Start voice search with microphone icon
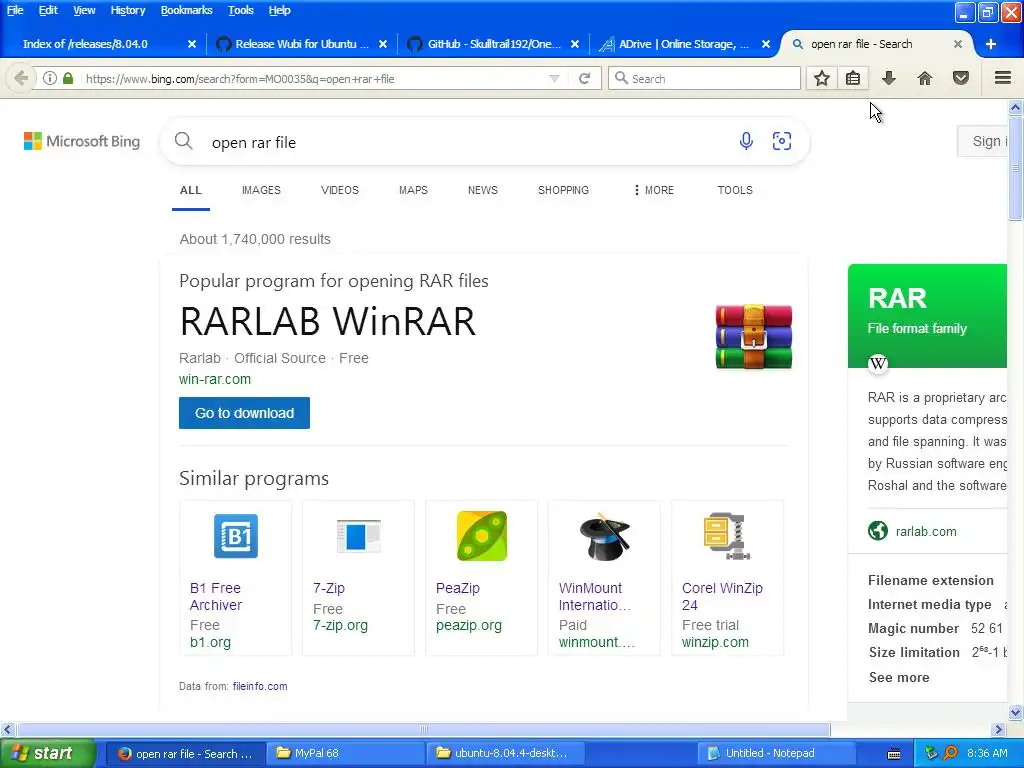The width and height of the screenshot is (1024, 768). pyautogui.click(x=746, y=141)
